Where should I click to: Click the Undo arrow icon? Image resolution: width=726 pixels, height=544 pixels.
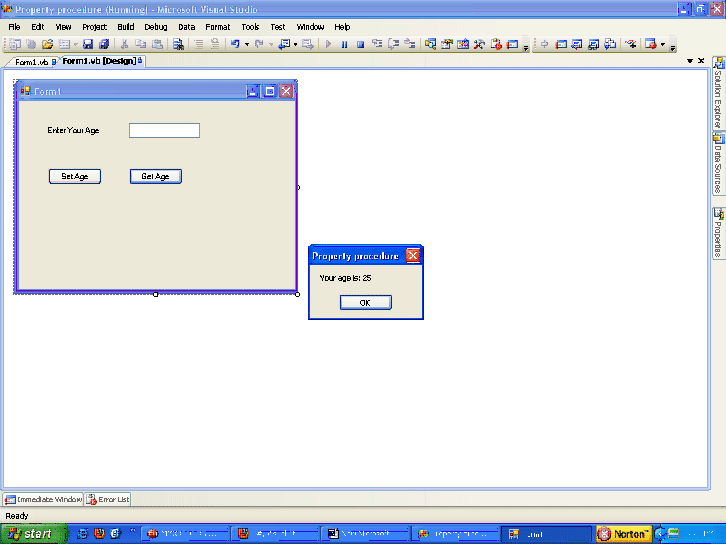(235, 44)
